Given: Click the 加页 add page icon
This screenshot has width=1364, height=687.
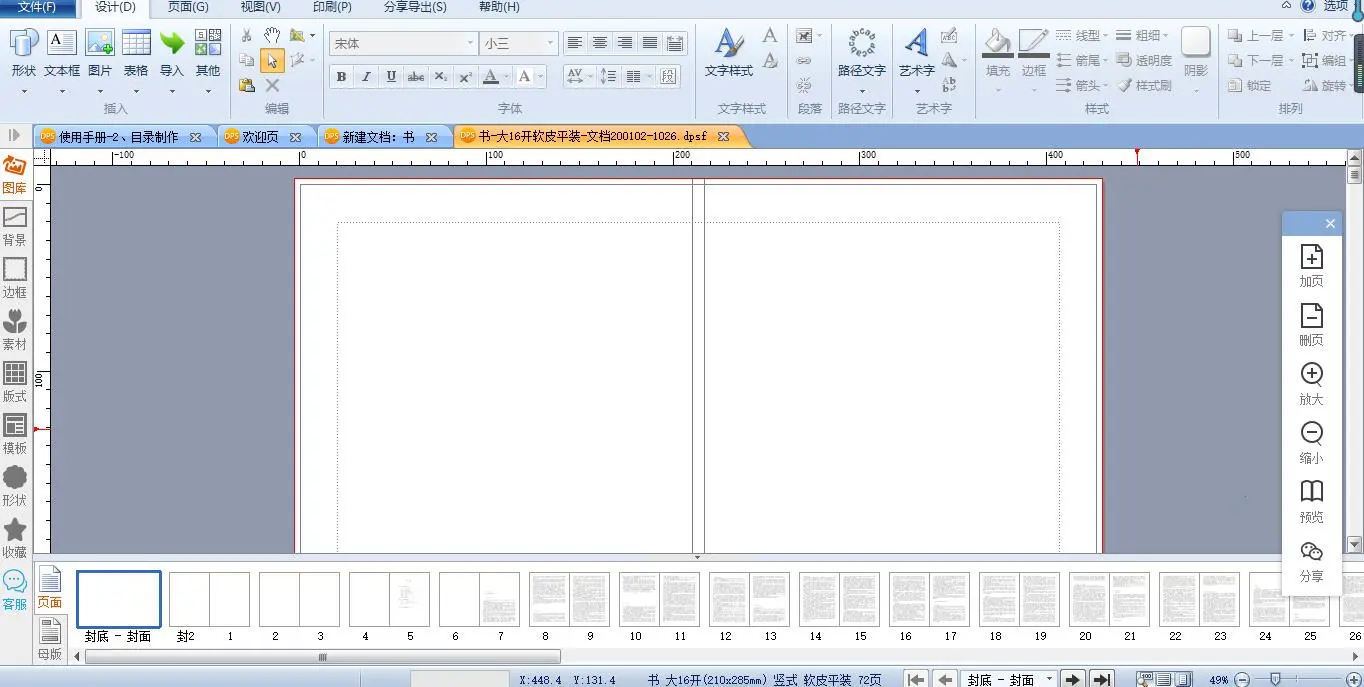Looking at the screenshot, I should [1311, 265].
